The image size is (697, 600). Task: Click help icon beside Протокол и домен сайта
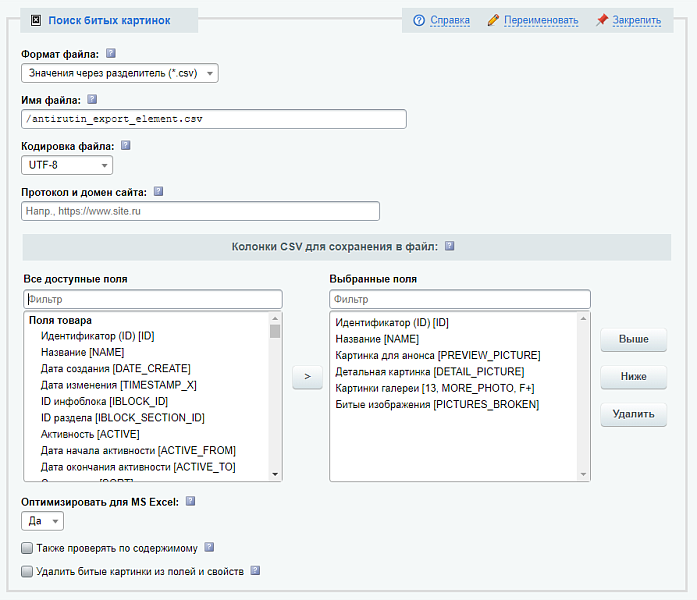[158, 191]
